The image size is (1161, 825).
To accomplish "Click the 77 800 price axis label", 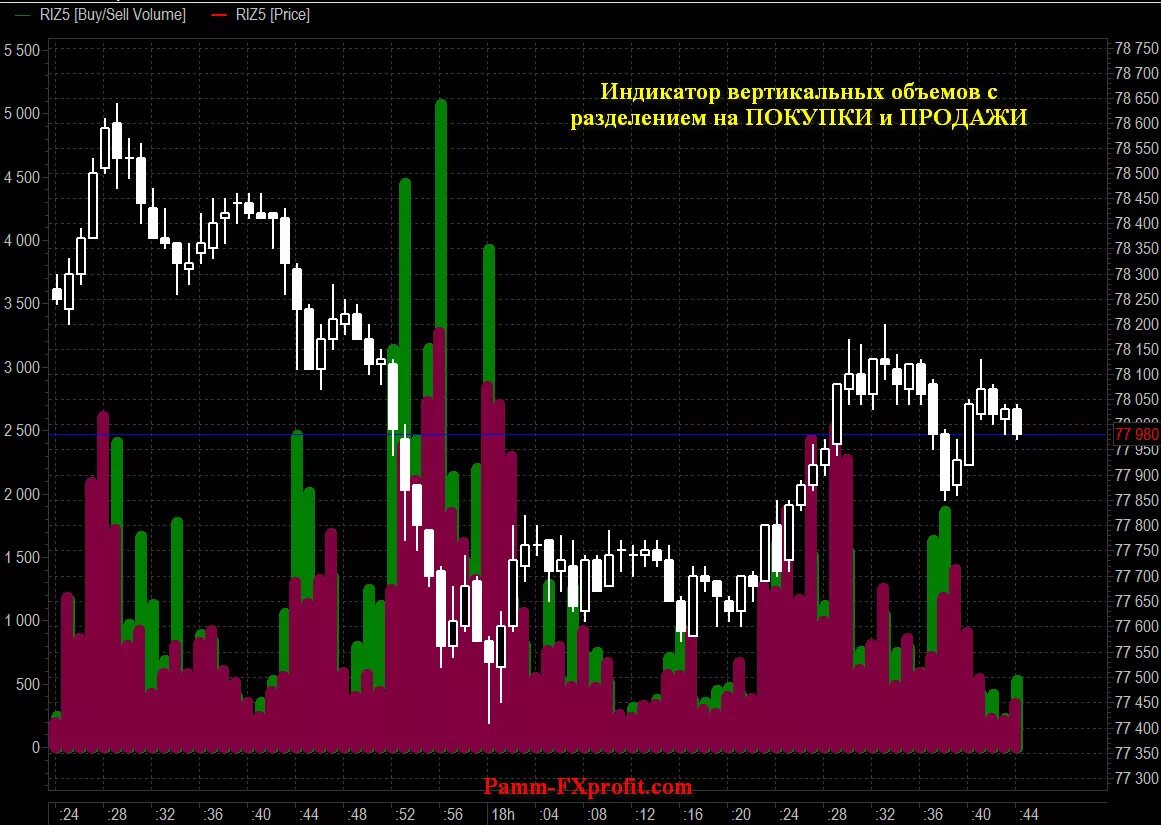I will click(1137, 525).
